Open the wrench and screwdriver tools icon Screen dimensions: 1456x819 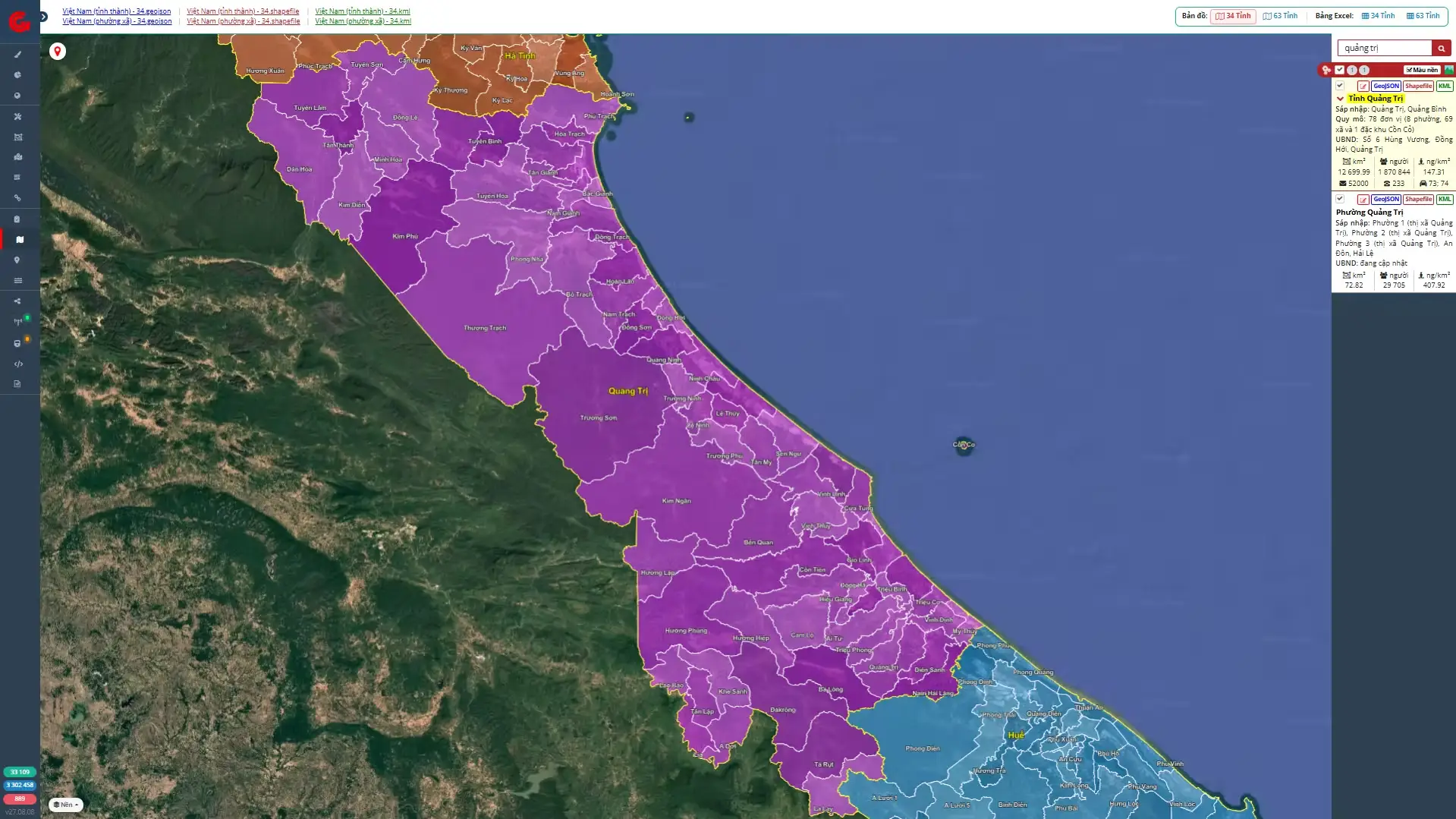(x=17, y=116)
